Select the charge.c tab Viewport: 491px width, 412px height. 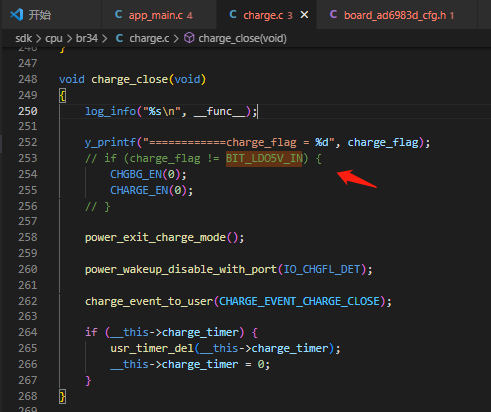267,15
